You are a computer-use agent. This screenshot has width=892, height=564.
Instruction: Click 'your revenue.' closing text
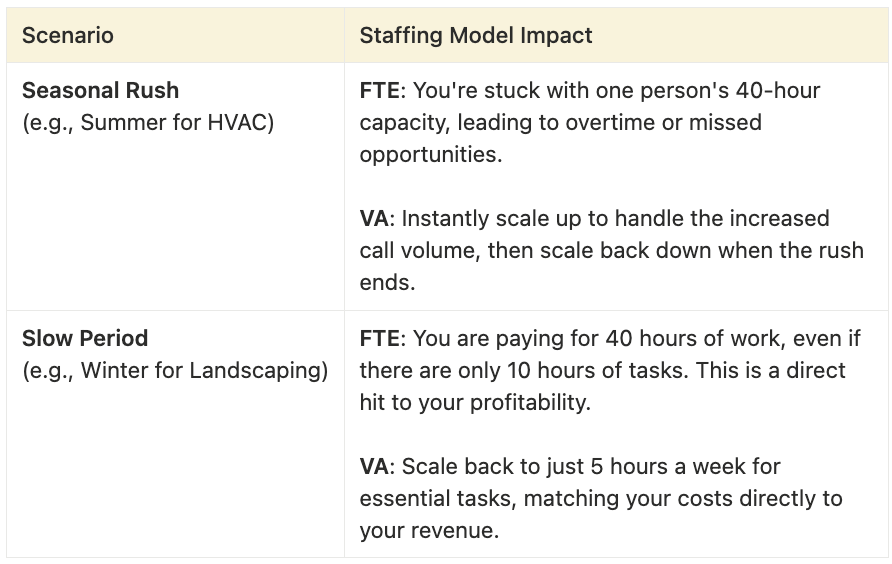(x=429, y=531)
